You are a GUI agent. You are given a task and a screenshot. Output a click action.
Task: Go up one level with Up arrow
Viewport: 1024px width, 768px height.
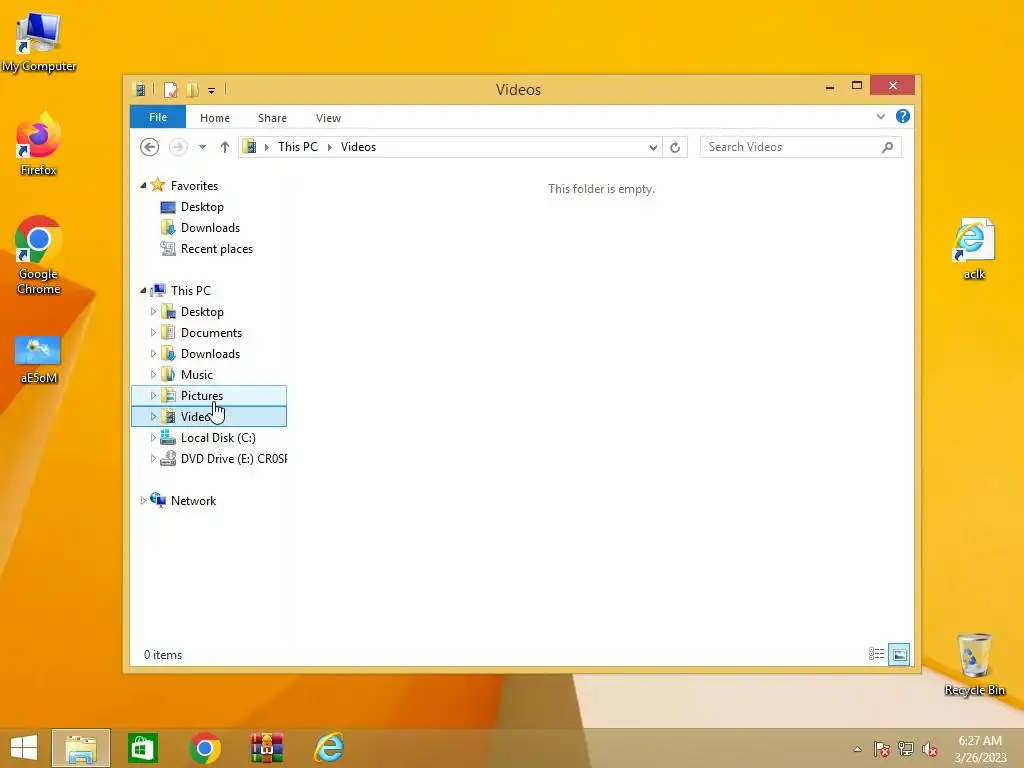point(225,147)
